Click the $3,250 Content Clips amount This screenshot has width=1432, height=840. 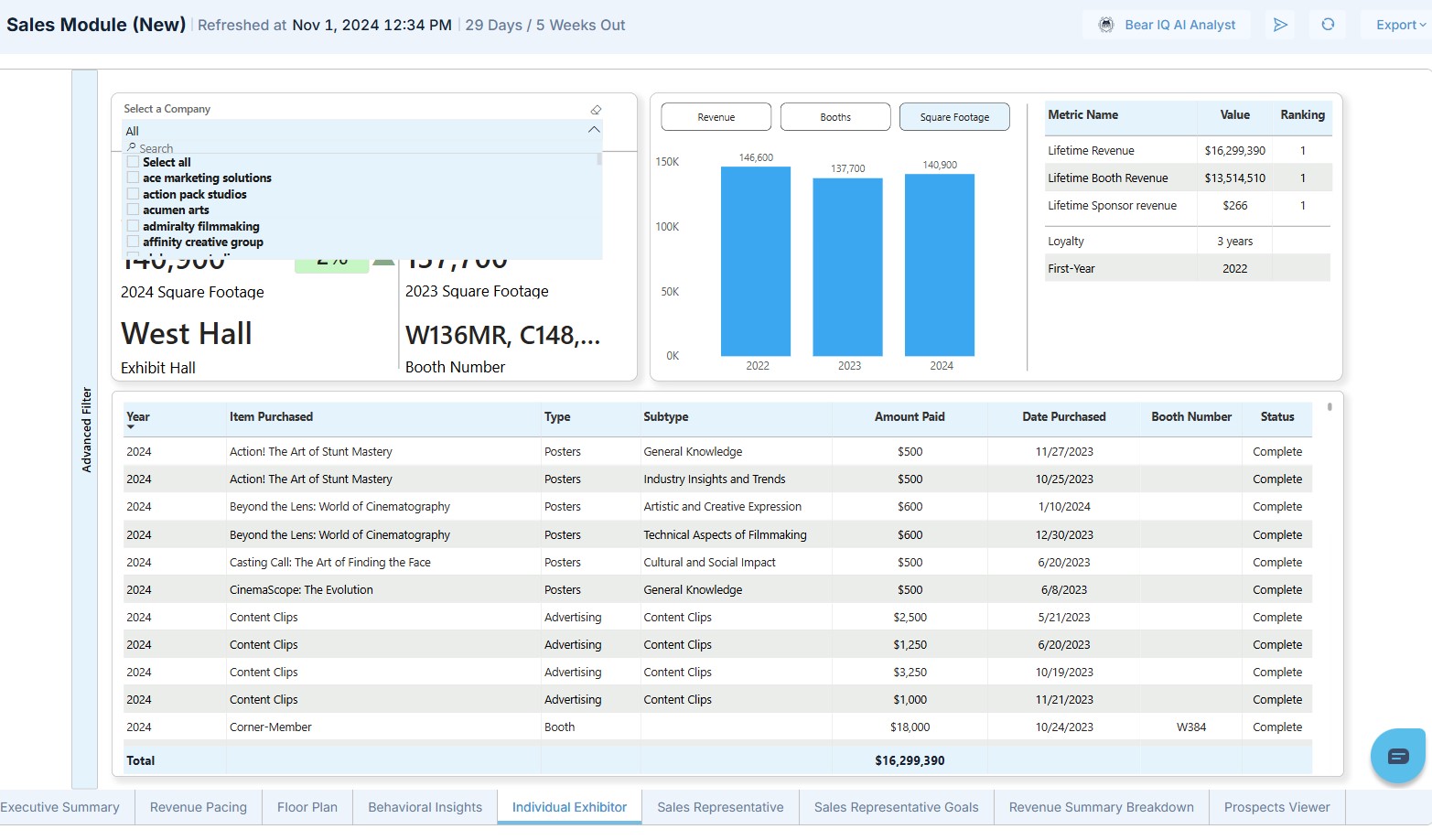click(x=910, y=673)
